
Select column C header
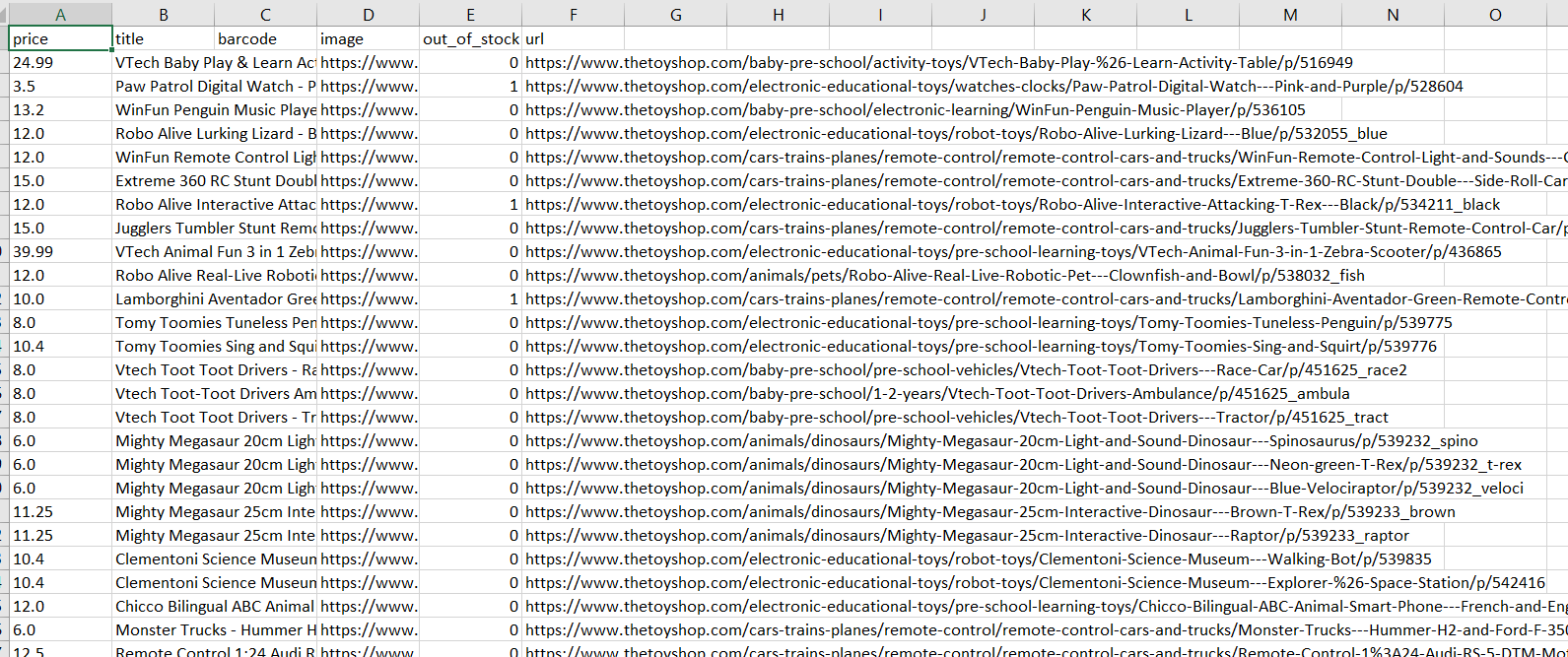266,14
